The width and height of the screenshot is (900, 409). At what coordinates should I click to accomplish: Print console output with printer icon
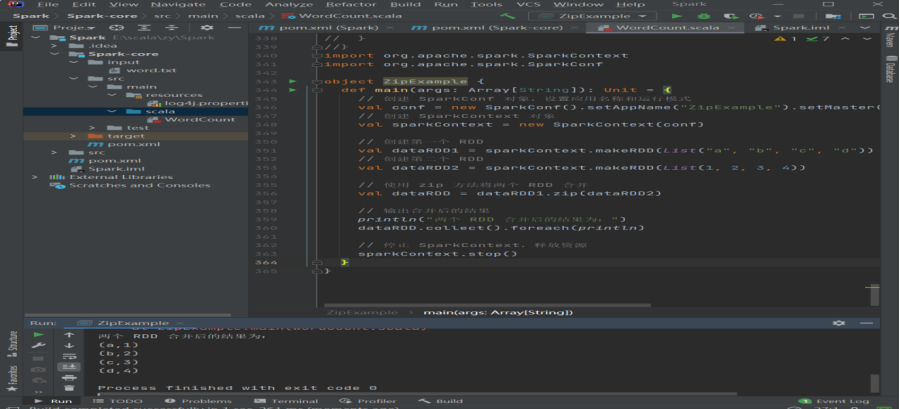(69, 378)
